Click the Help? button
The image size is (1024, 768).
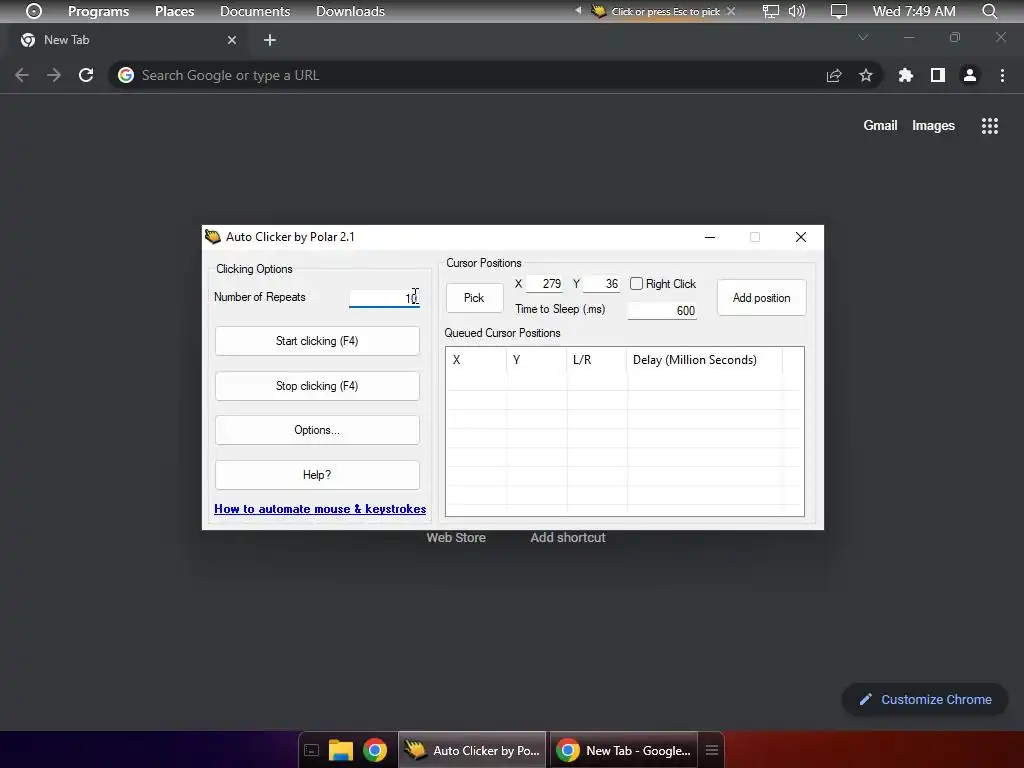317,475
